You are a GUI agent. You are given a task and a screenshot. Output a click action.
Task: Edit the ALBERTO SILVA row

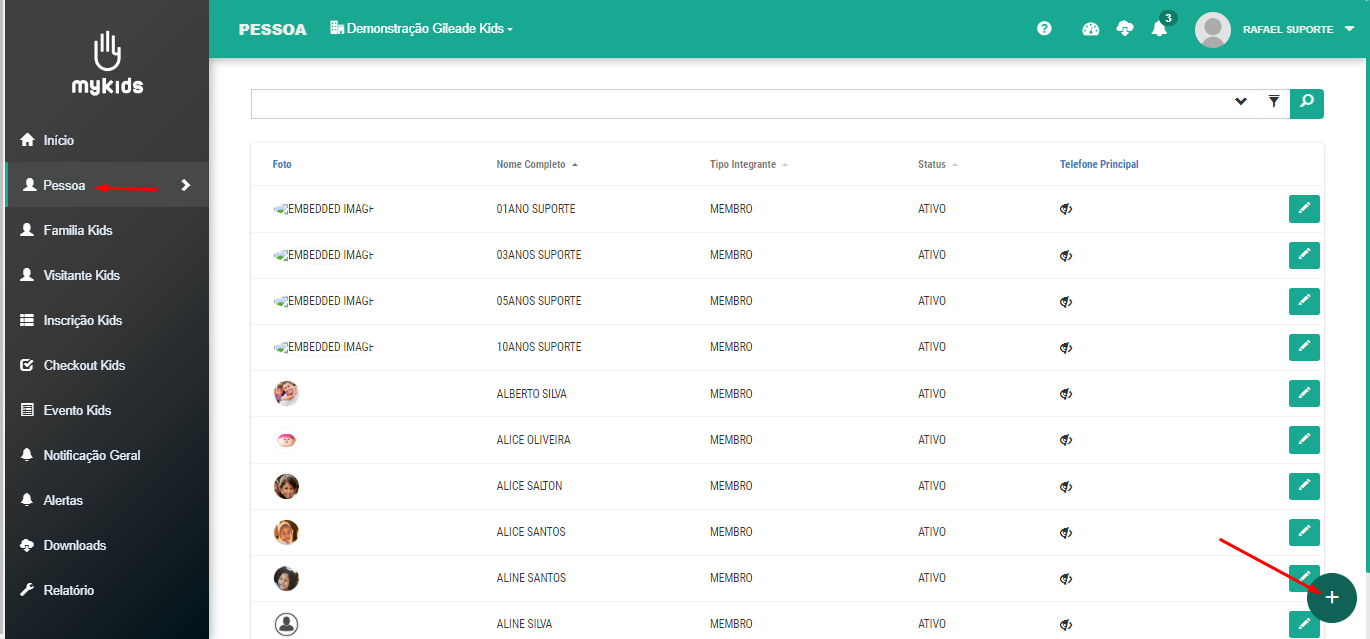(1304, 394)
